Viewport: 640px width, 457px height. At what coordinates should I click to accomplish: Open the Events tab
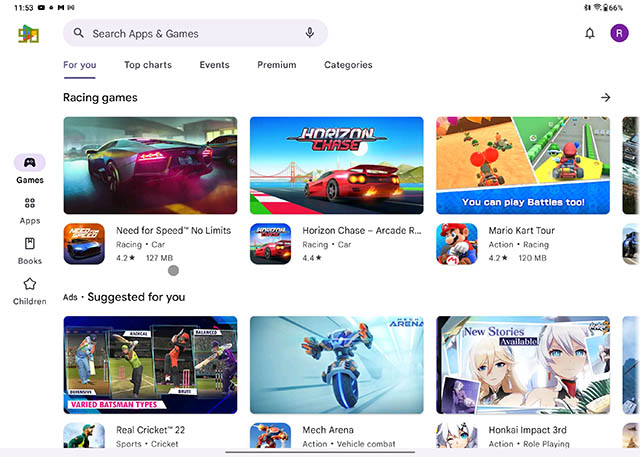[x=214, y=65]
